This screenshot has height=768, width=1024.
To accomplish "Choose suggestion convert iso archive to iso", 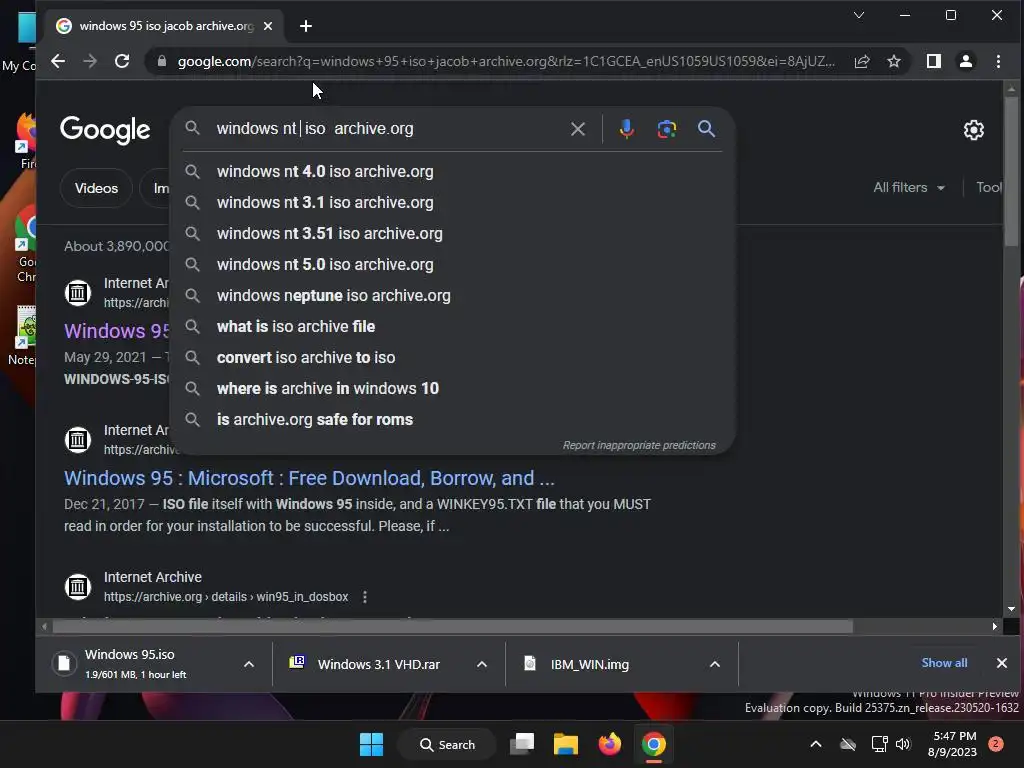I will coord(452,358).
